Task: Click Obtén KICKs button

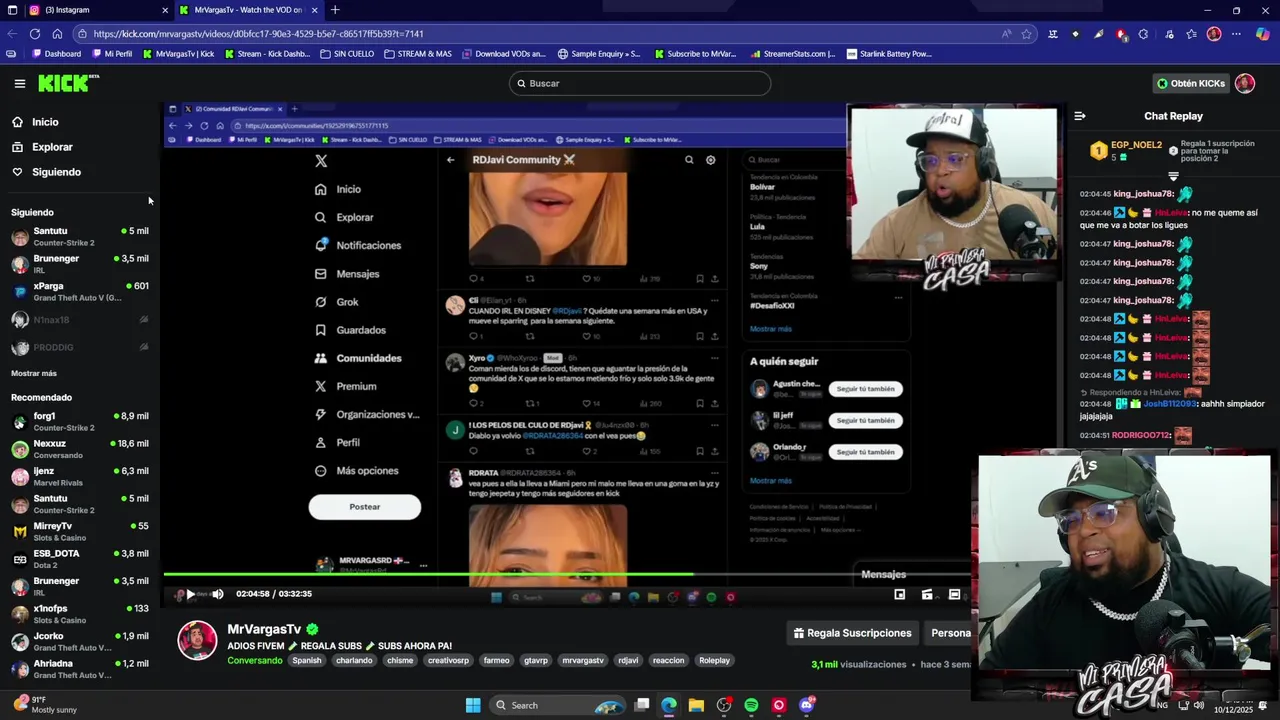Action: pos(1190,83)
